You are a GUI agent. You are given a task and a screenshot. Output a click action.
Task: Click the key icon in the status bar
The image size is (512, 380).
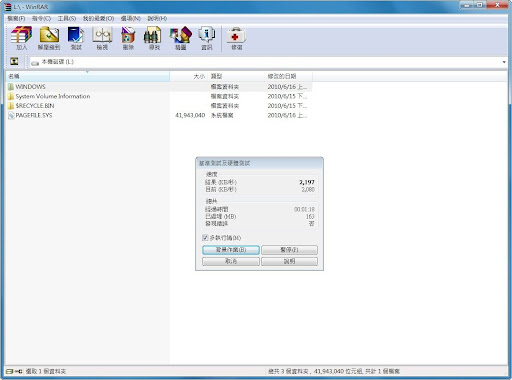tap(19, 371)
